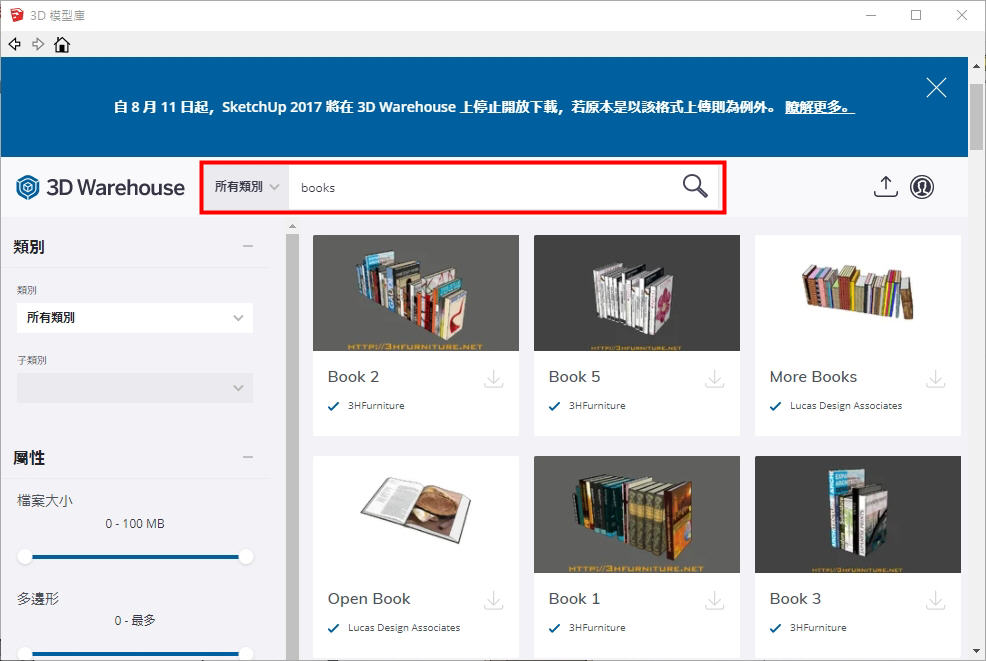Click the 0 - 最多 polygon value
The width and height of the screenshot is (986, 661).
coord(135,621)
